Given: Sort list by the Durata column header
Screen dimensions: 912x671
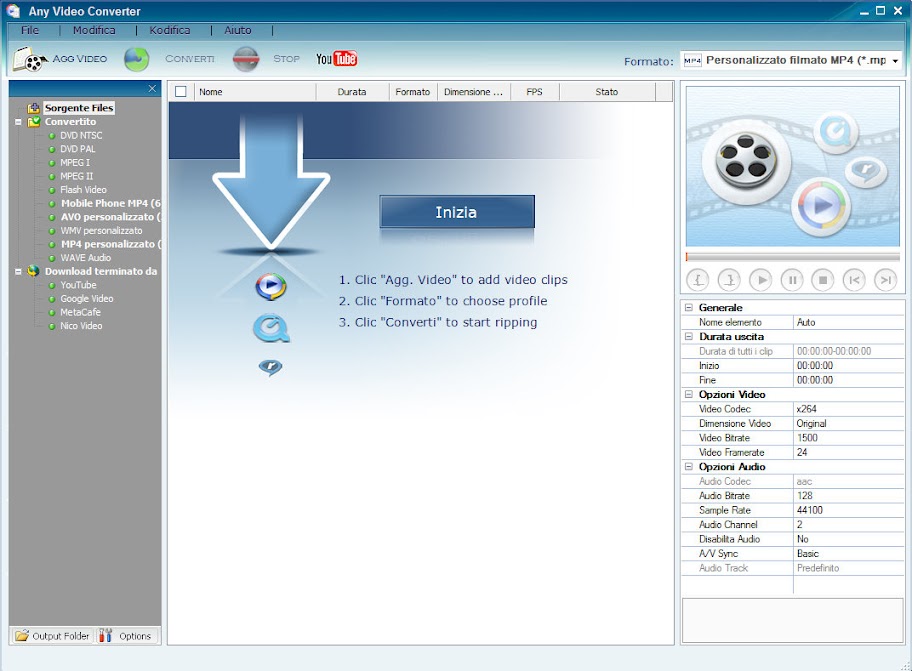Looking at the screenshot, I should [x=352, y=92].
